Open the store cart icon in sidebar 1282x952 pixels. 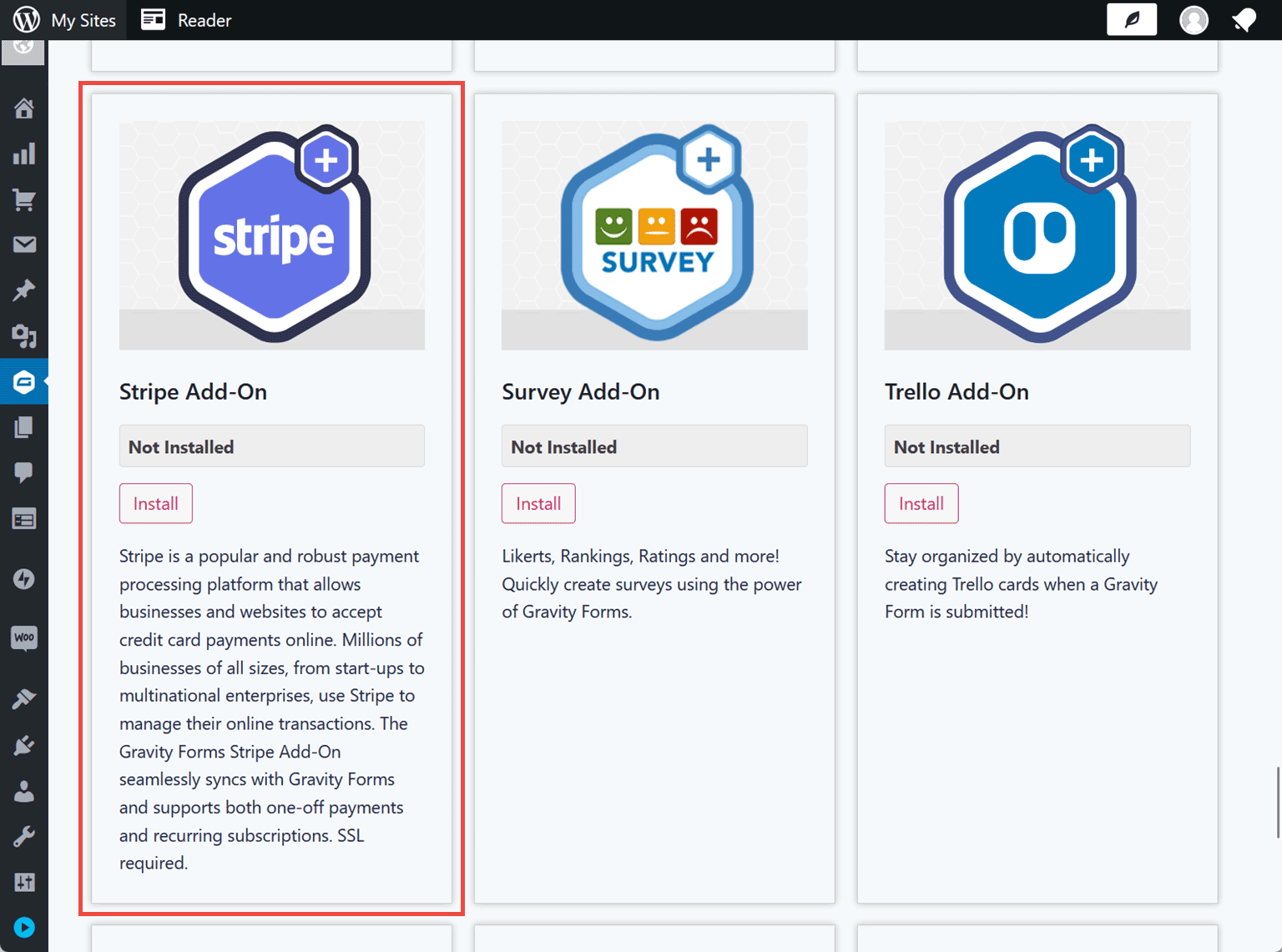[24, 199]
